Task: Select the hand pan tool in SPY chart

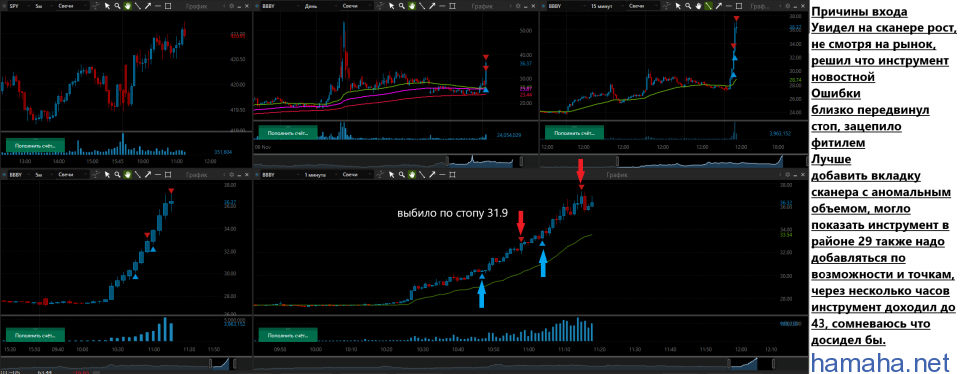Action: click(x=127, y=6)
